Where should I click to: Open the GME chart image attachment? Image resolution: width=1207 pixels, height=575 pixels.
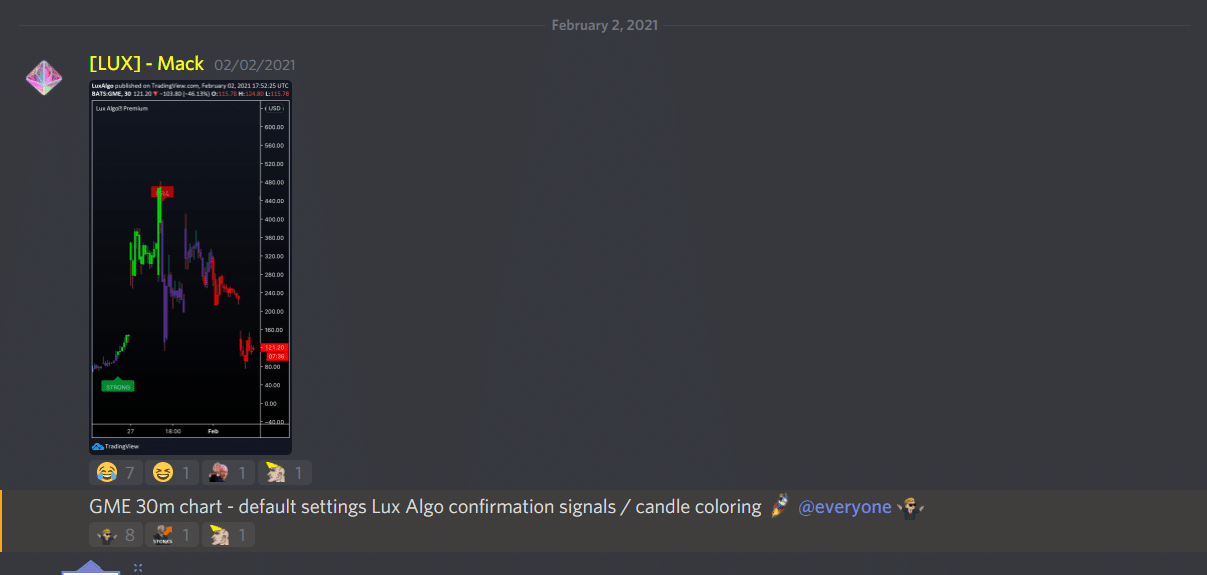coord(190,267)
